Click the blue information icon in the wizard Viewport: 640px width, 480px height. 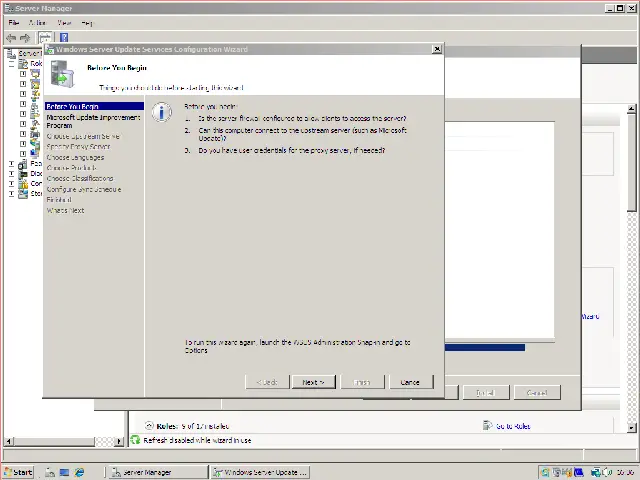[162, 112]
